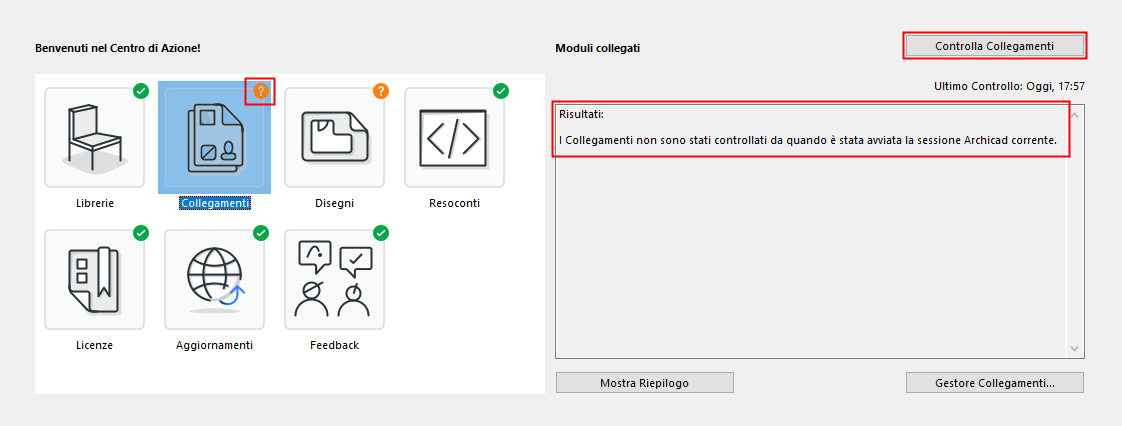The height and width of the screenshot is (426, 1122).
Task: Click orange question badge on Disegni
Action: point(381,91)
